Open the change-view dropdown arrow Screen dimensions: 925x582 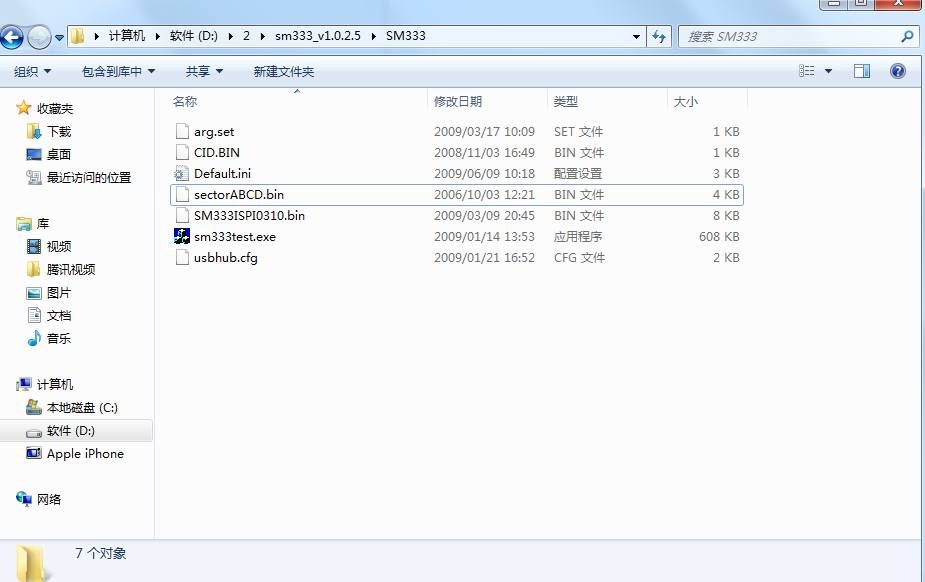point(830,70)
